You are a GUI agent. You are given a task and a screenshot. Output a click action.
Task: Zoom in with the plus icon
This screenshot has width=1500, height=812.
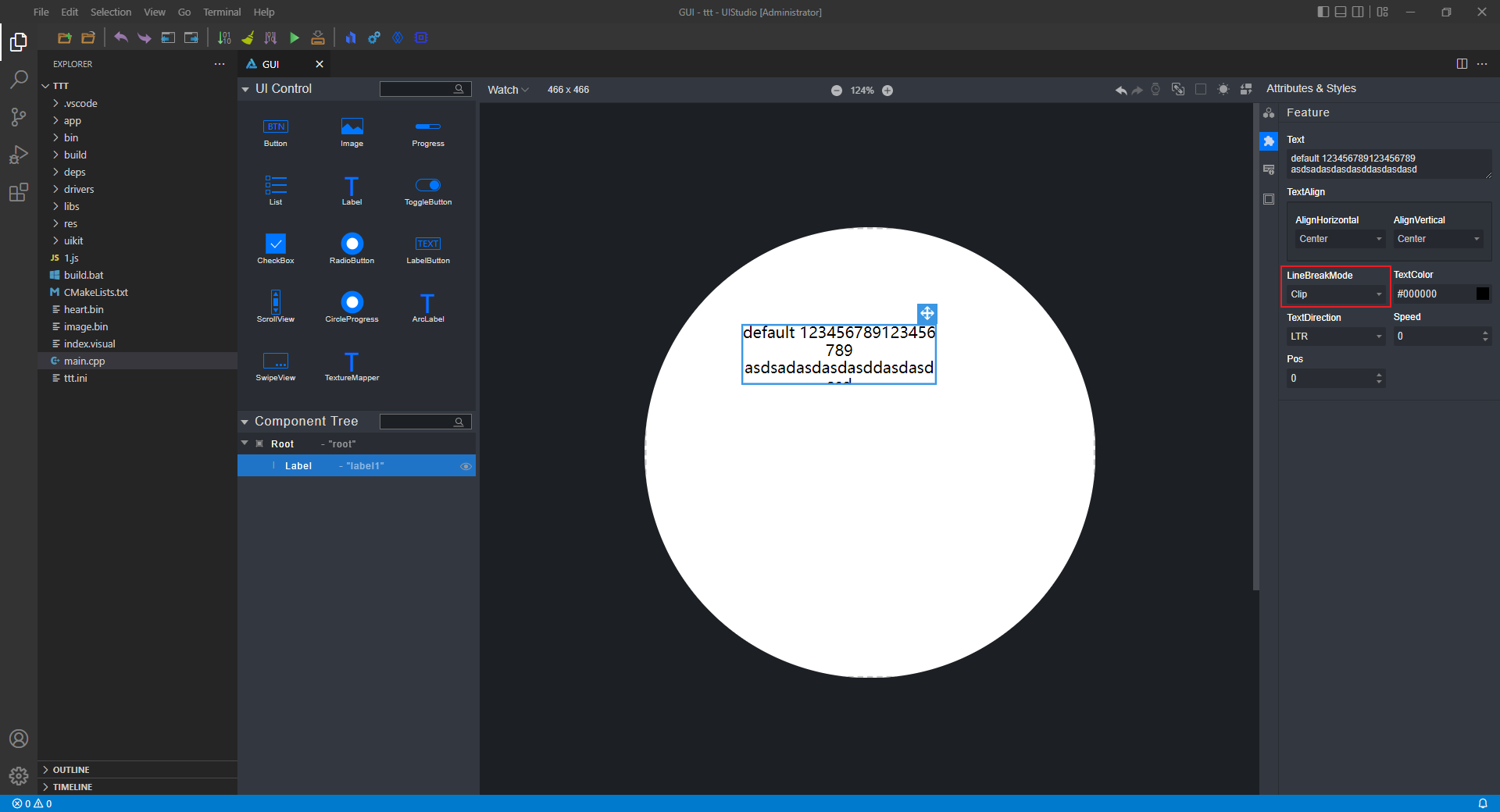887,91
